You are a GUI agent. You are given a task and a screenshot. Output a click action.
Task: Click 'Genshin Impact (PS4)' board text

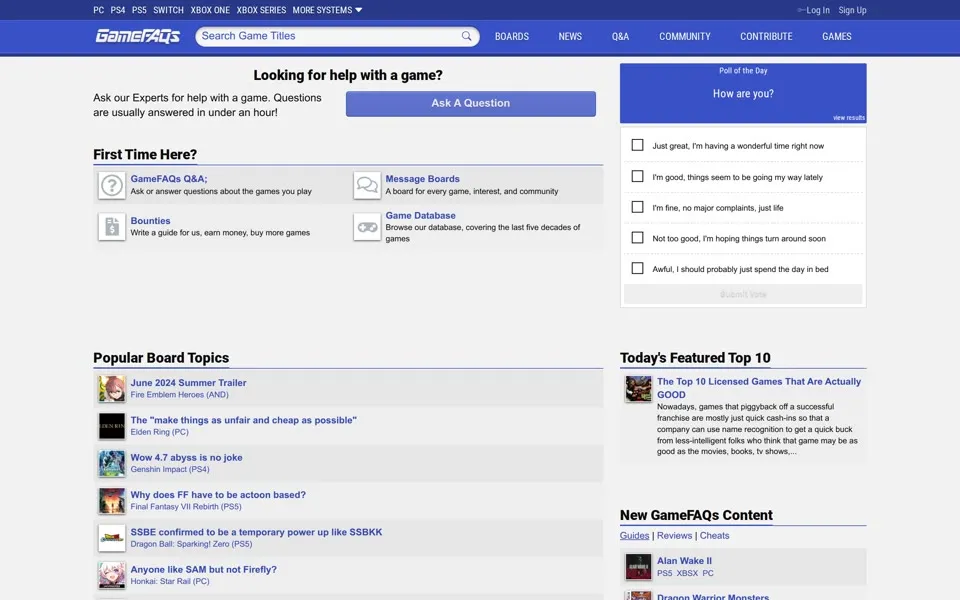click(170, 470)
